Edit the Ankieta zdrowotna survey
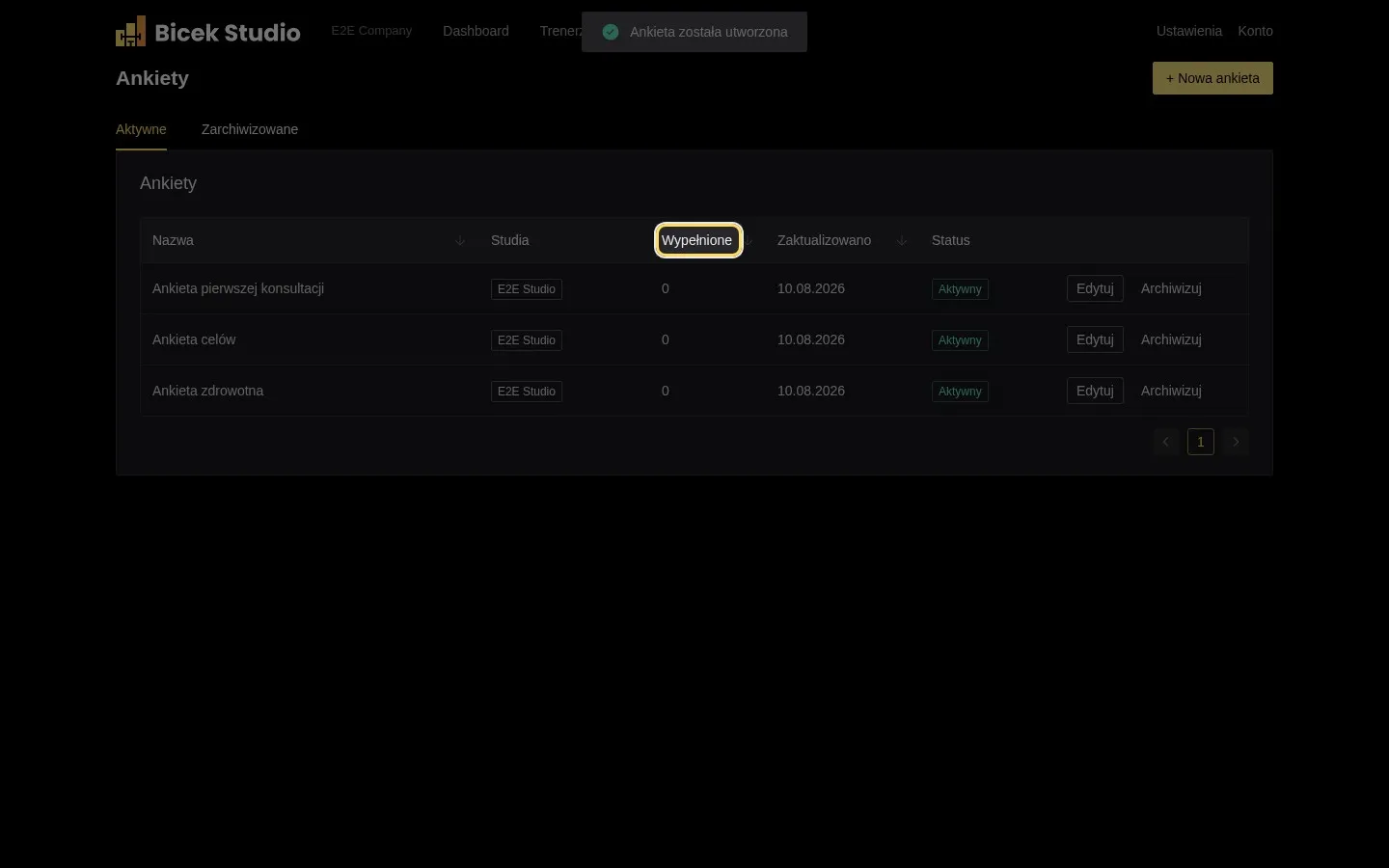This screenshot has width=1389, height=868. (x=1095, y=391)
